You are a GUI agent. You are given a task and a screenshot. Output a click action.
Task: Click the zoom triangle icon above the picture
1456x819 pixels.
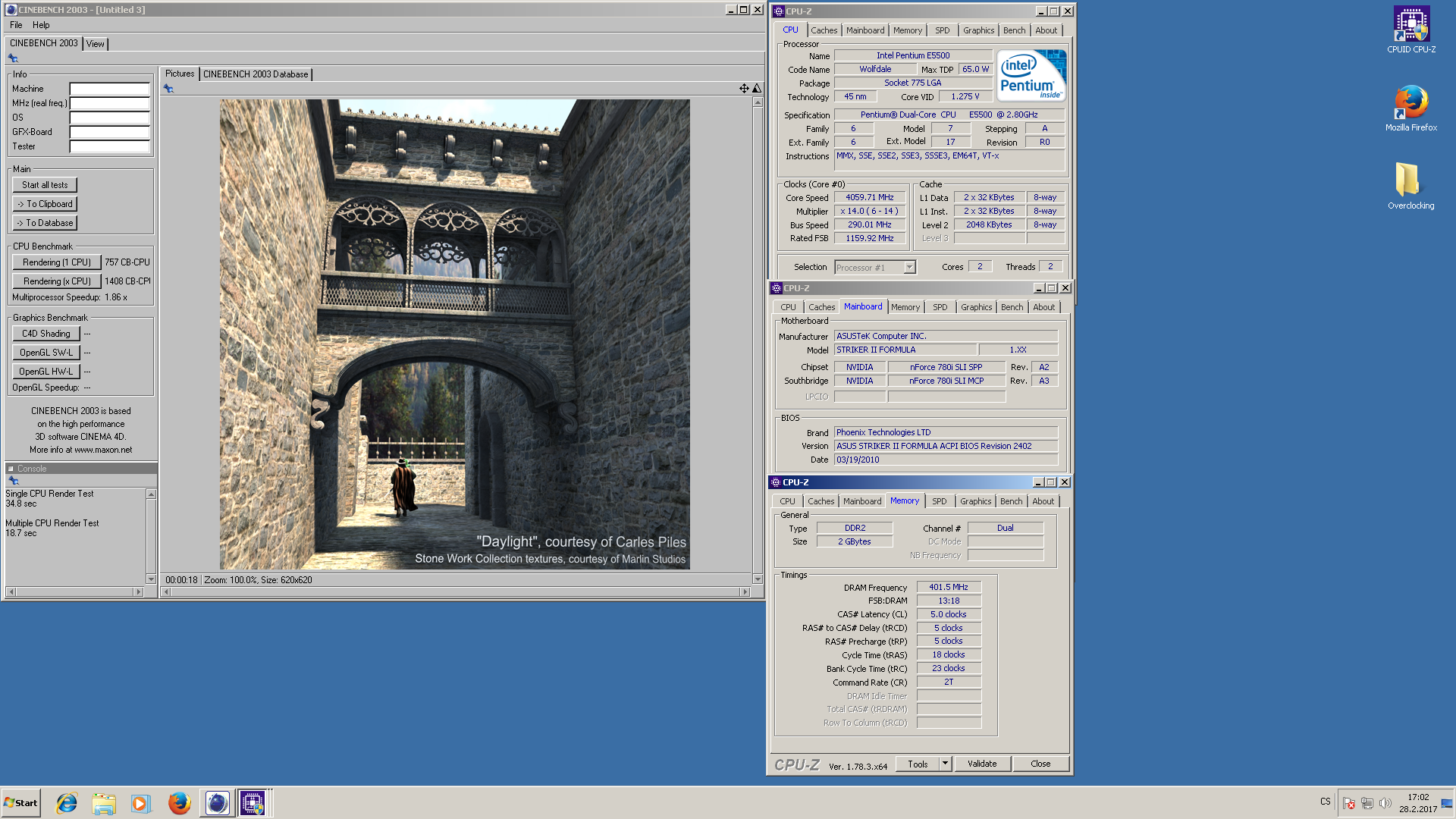pyautogui.click(x=757, y=89)
